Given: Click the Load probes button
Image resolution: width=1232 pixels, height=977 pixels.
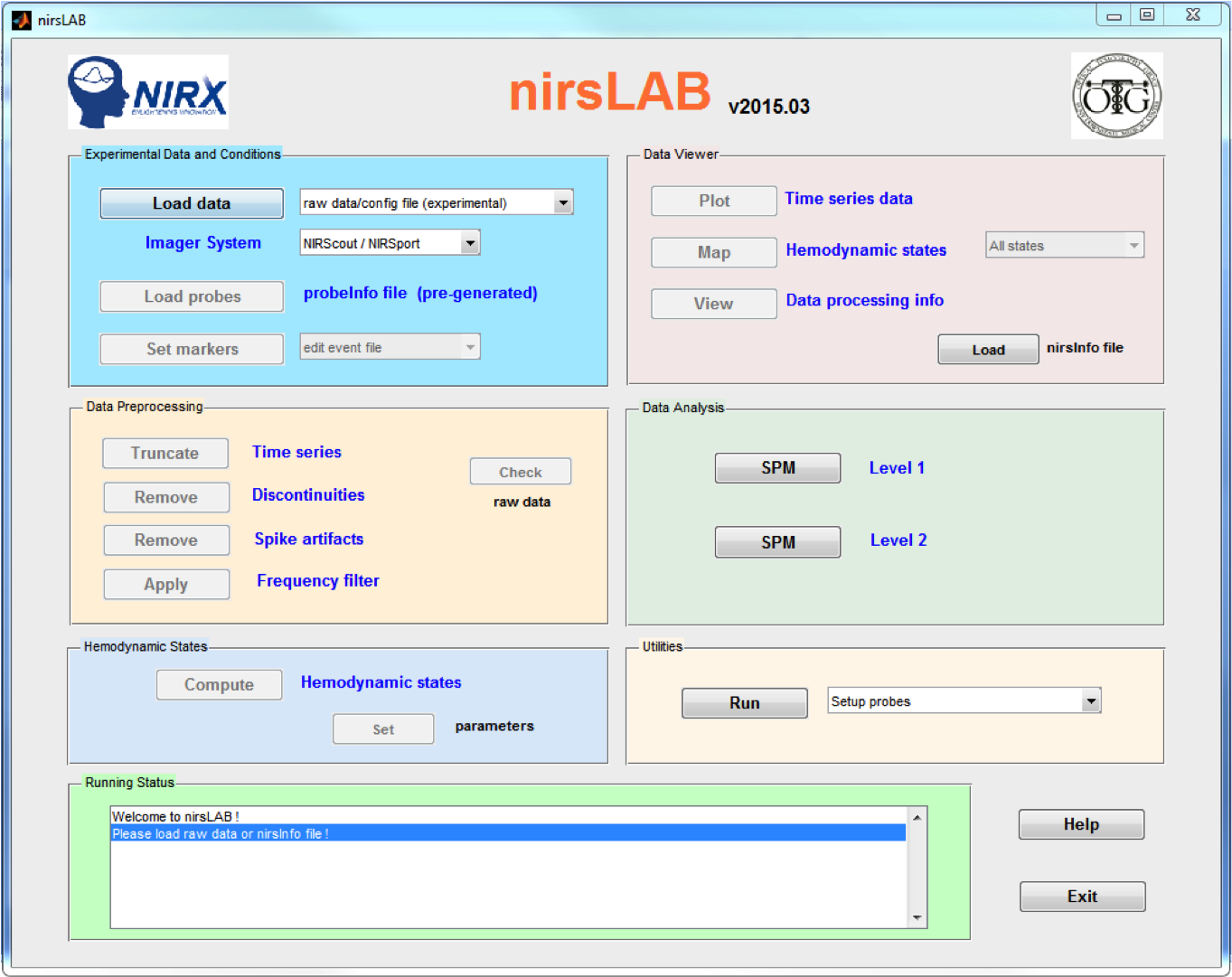Looking at the screenshot, I should (x=192, y=296).
